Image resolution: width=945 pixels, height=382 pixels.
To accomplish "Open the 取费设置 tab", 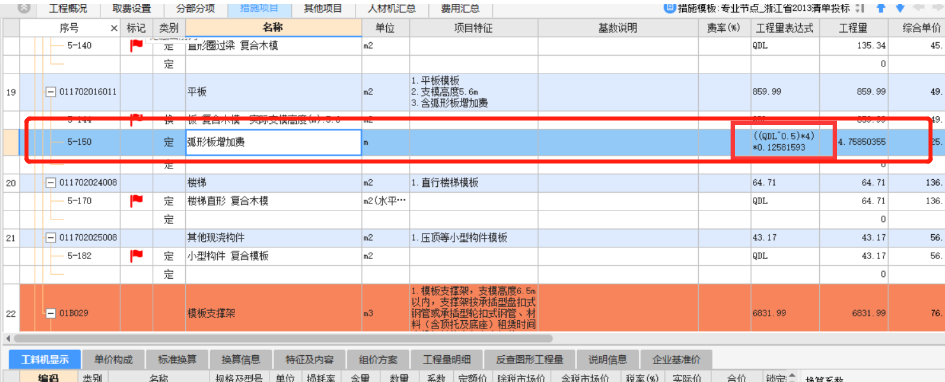I will (x=132, y=8).
